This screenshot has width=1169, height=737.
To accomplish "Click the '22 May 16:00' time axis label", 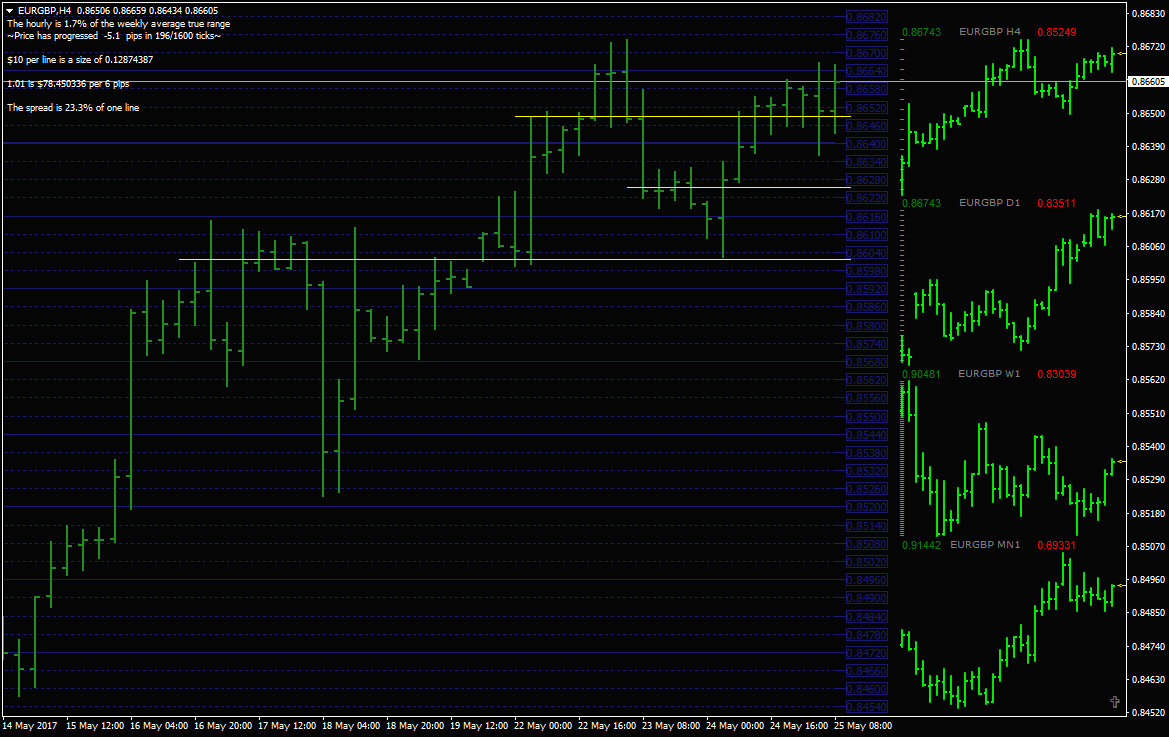I will tap(607, 725).
